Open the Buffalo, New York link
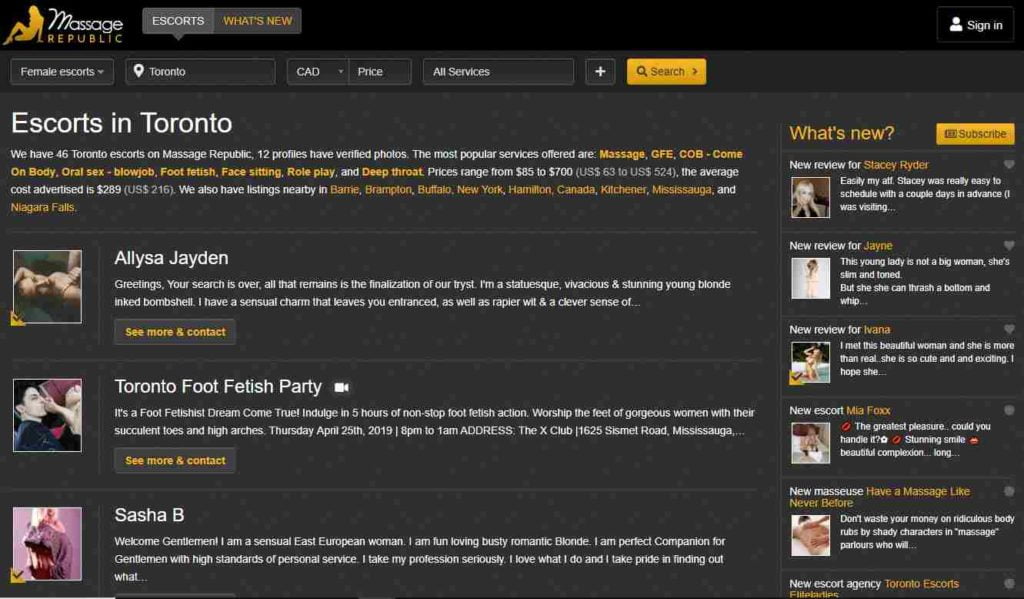The width and height of the screenshot is (1024, 599). (x=460, y=189)
